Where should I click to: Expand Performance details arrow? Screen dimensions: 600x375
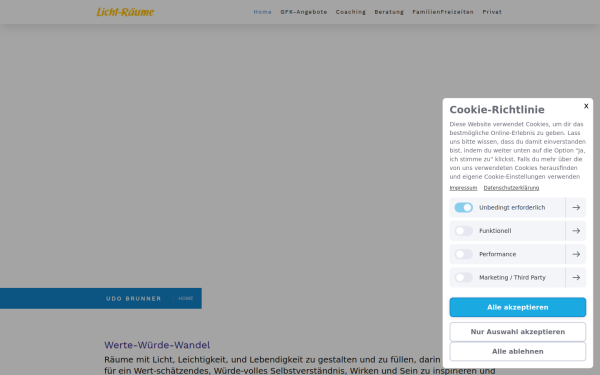tap(576, 254)
